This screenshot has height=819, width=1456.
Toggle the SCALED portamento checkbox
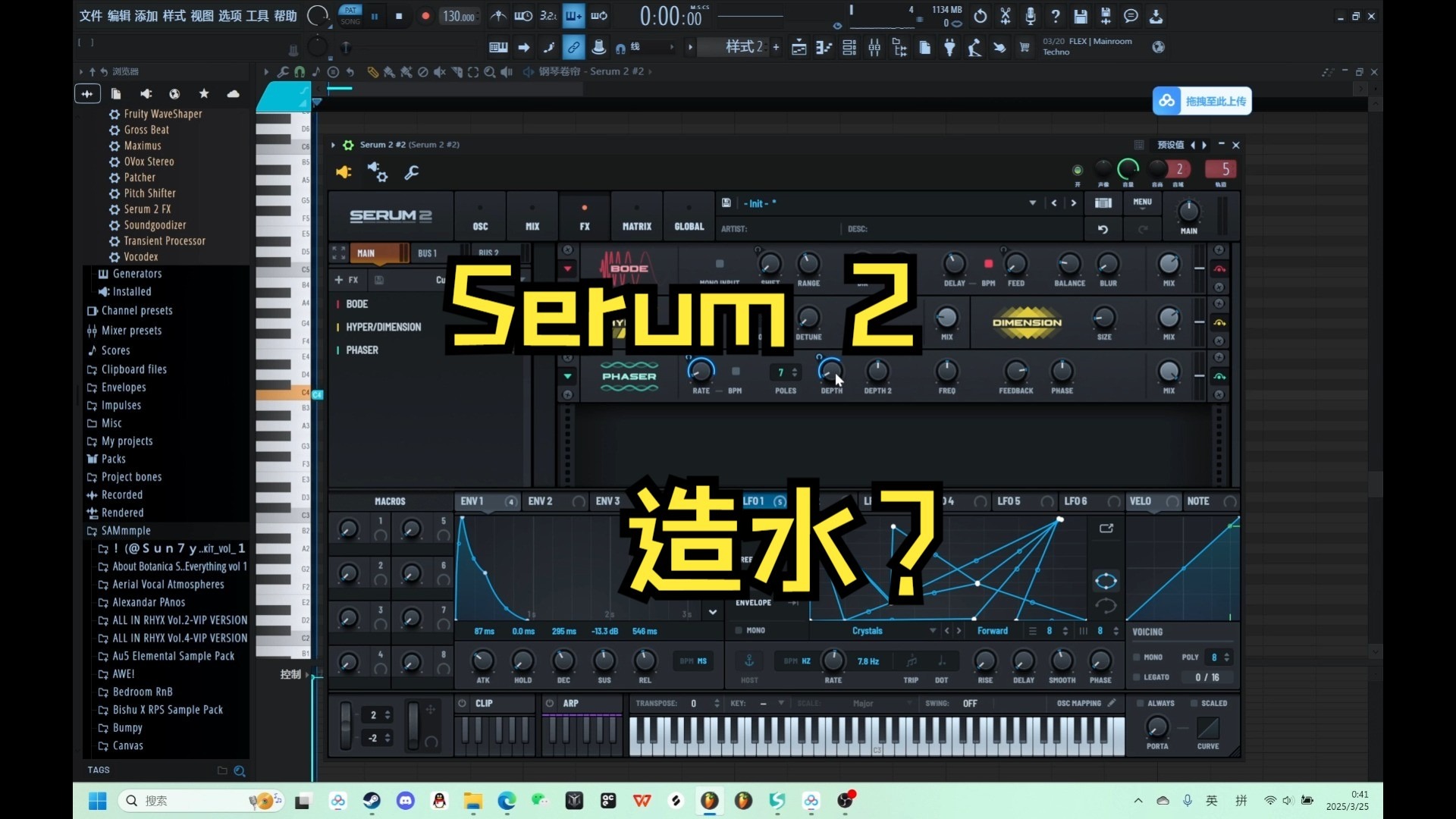[1194, 704]
